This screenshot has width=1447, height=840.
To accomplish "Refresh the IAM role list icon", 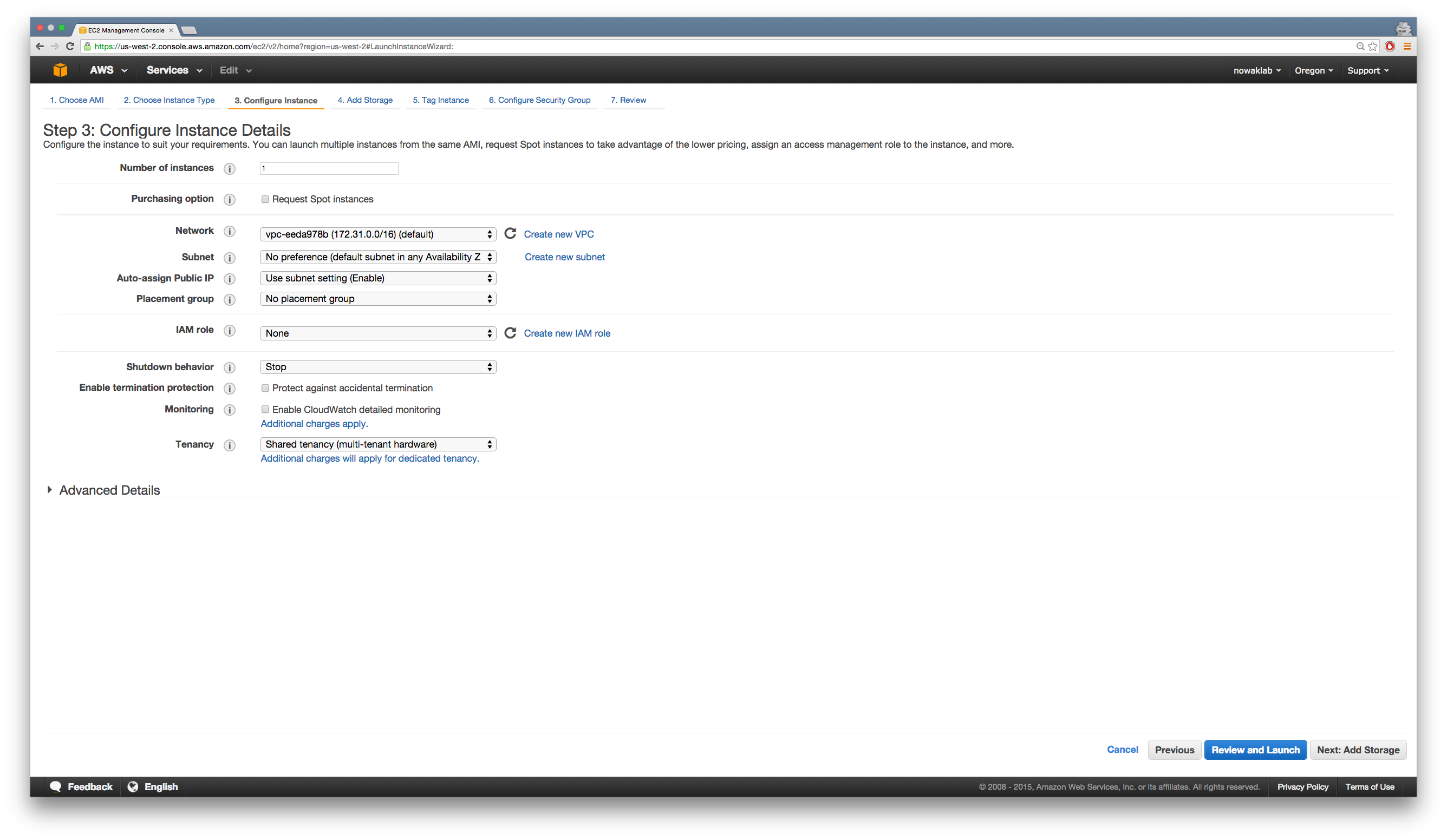I will click(510, 333).
